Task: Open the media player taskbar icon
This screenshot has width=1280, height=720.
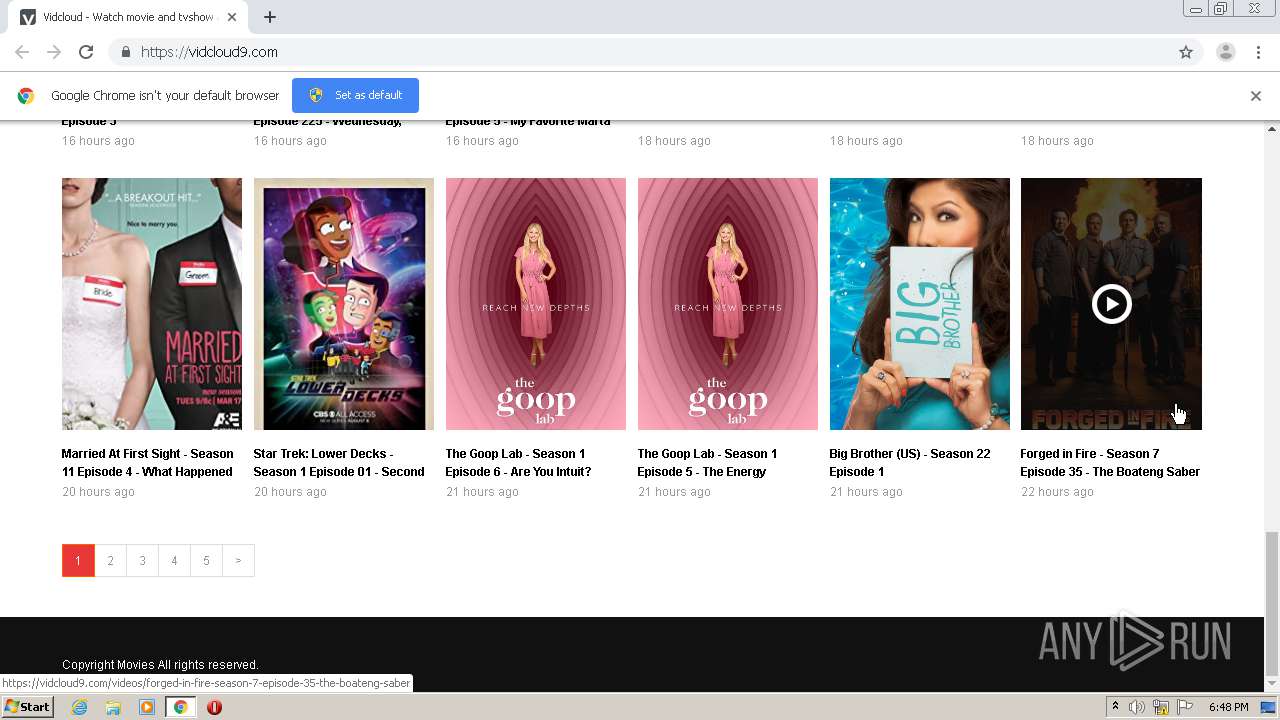Action: click(x=147, y=707)
